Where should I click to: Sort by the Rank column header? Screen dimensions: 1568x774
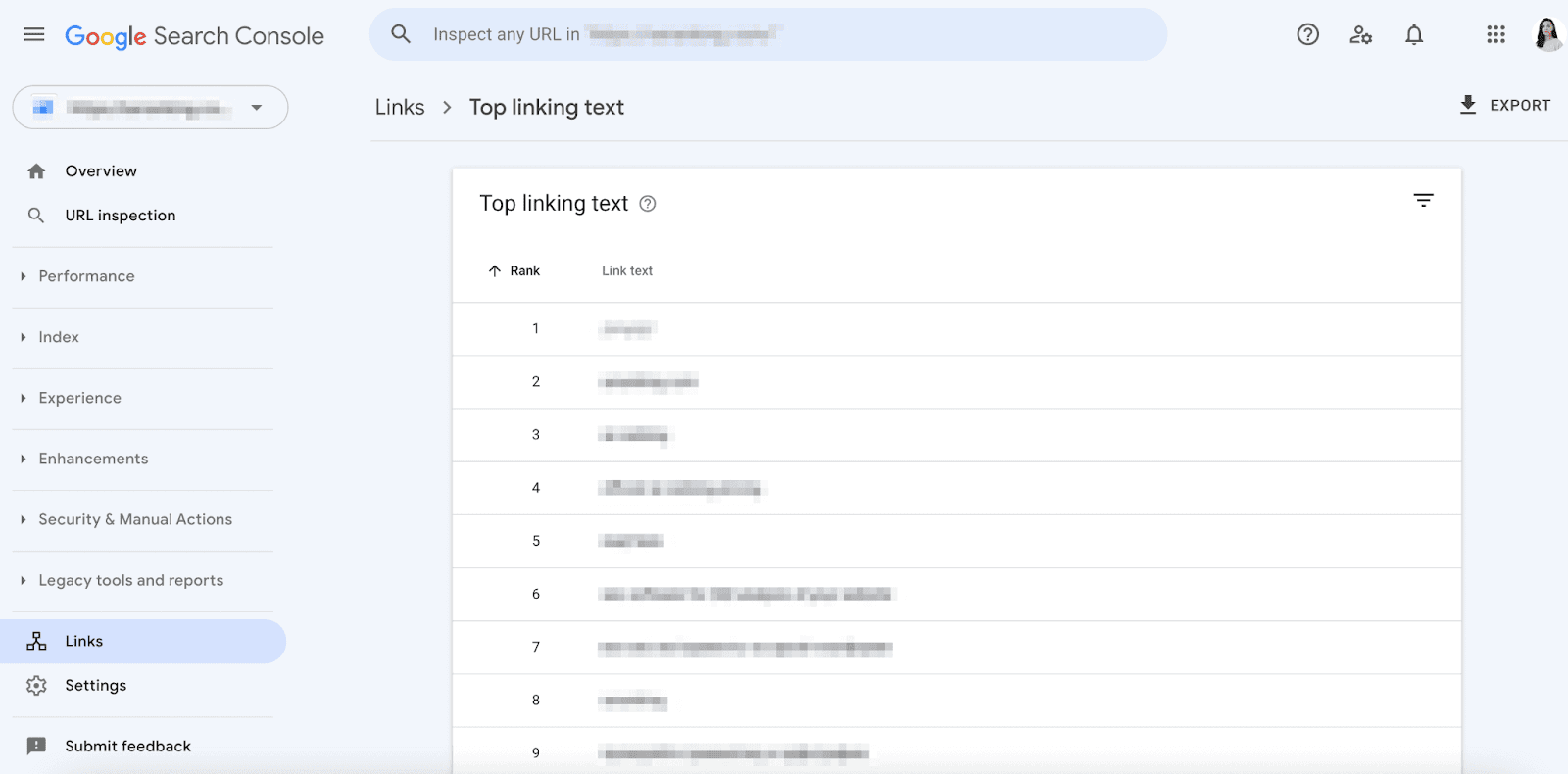[x=514, y=270]
